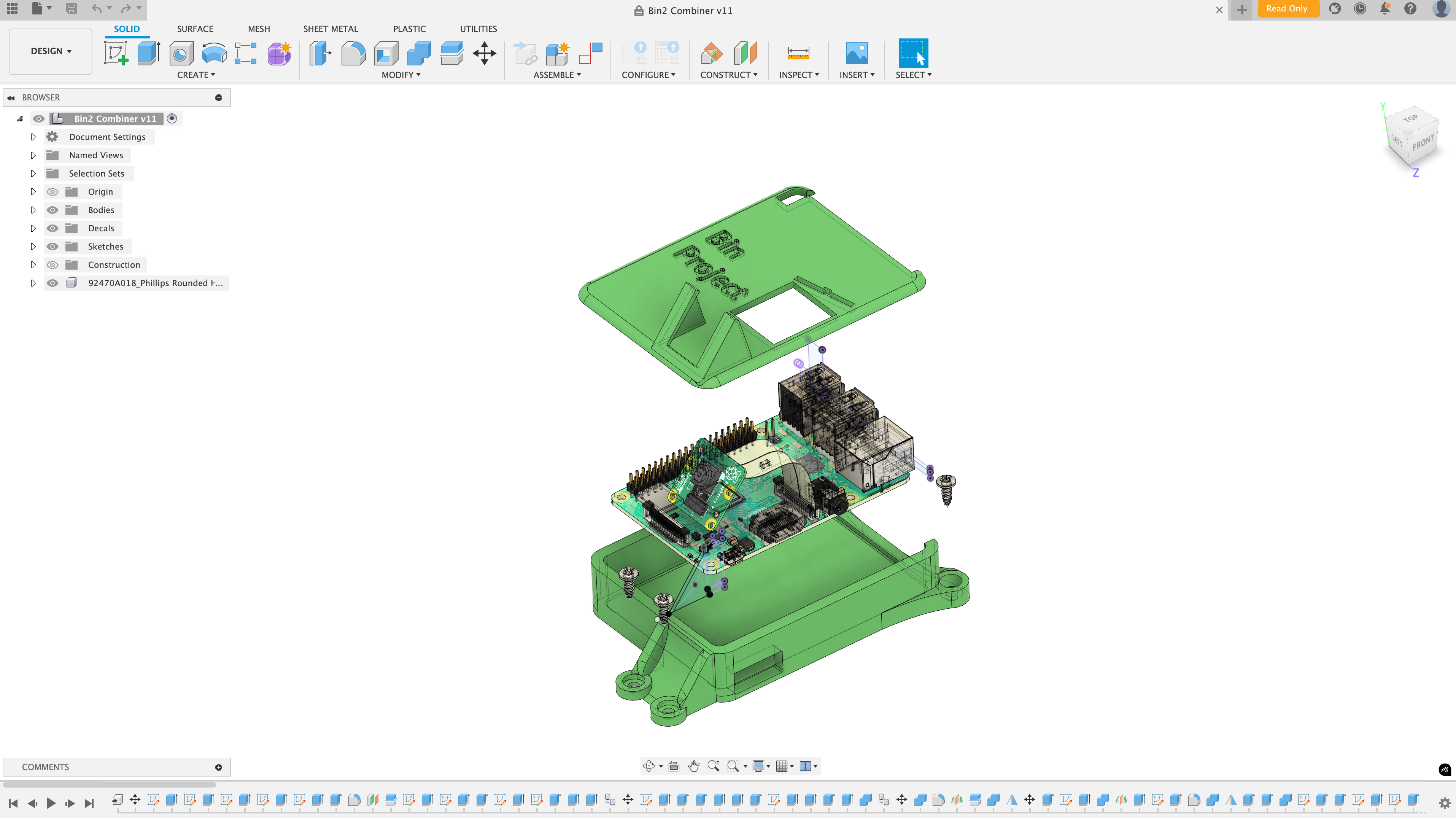Screen dimensions: 1456x818
Task: Select the Fillet tool in Modify
Action: [x=353, y=54]
